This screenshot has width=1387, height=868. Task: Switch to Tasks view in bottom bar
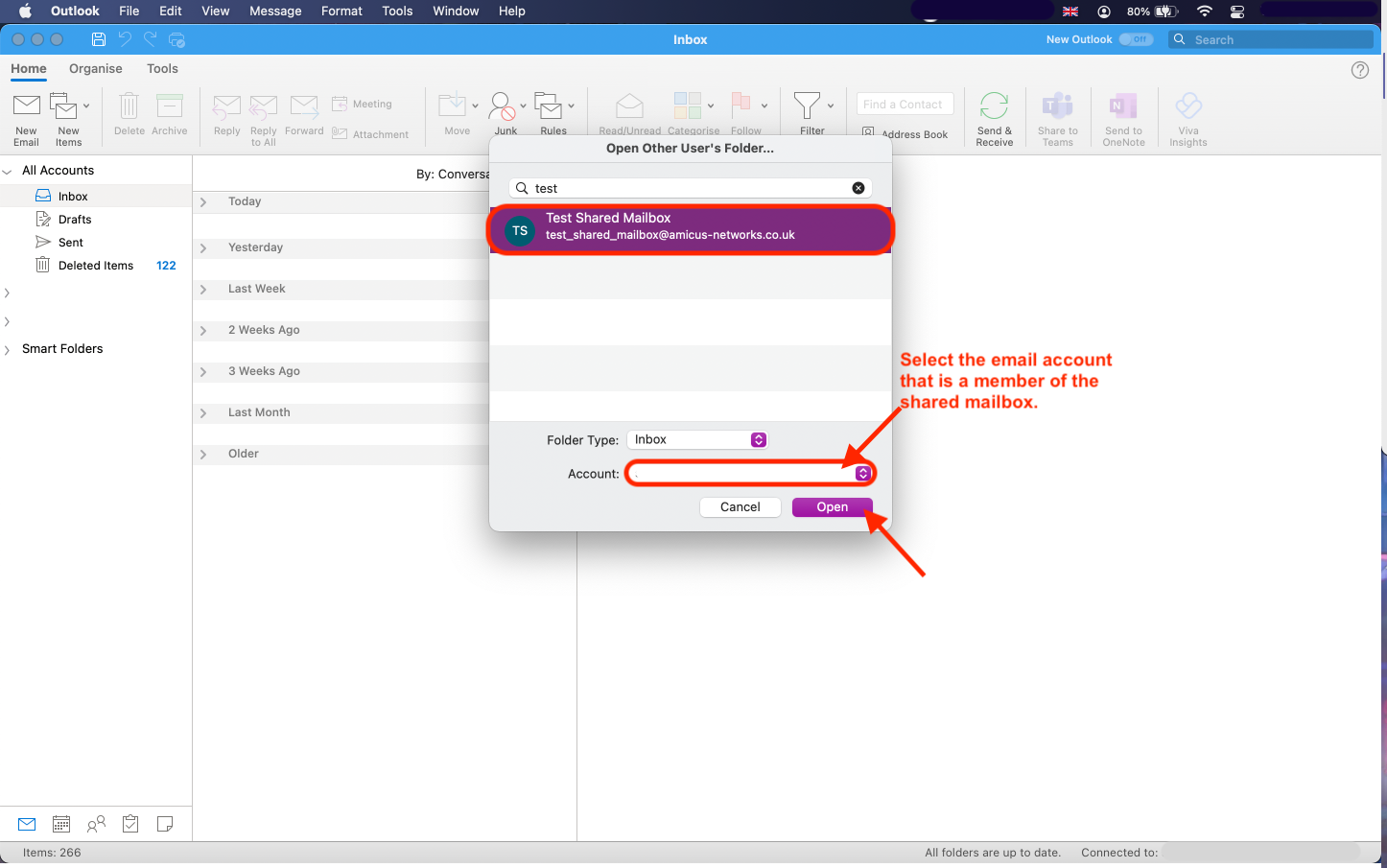tap(130, 824)
